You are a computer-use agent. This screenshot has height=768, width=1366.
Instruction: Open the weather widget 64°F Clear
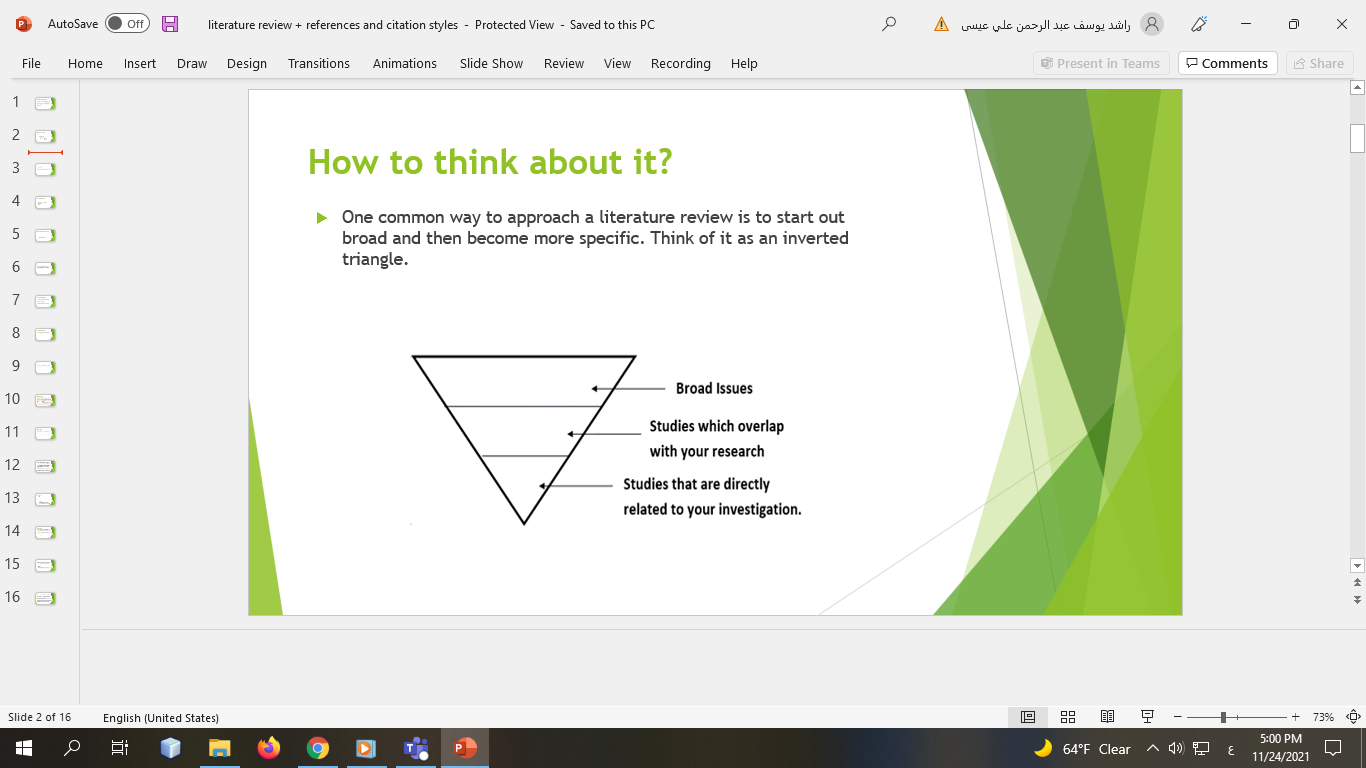coord(1081,748)
